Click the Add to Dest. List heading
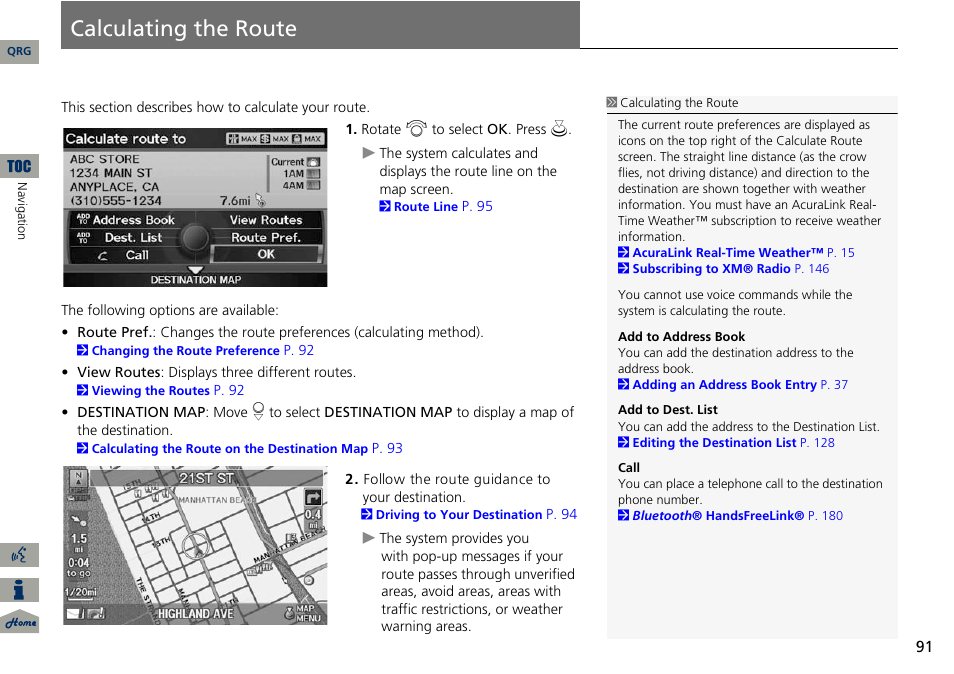Screen dimensions: 954x674 (667, 409)
